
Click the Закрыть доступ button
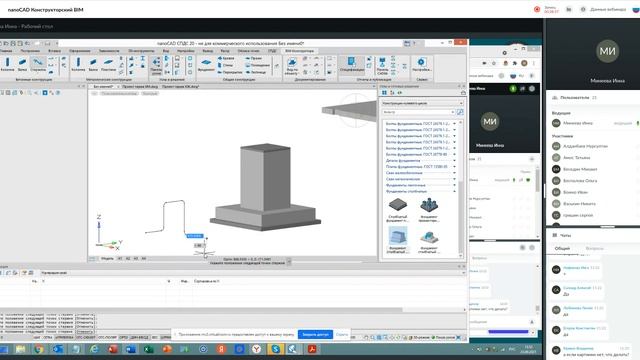[315, 334]
